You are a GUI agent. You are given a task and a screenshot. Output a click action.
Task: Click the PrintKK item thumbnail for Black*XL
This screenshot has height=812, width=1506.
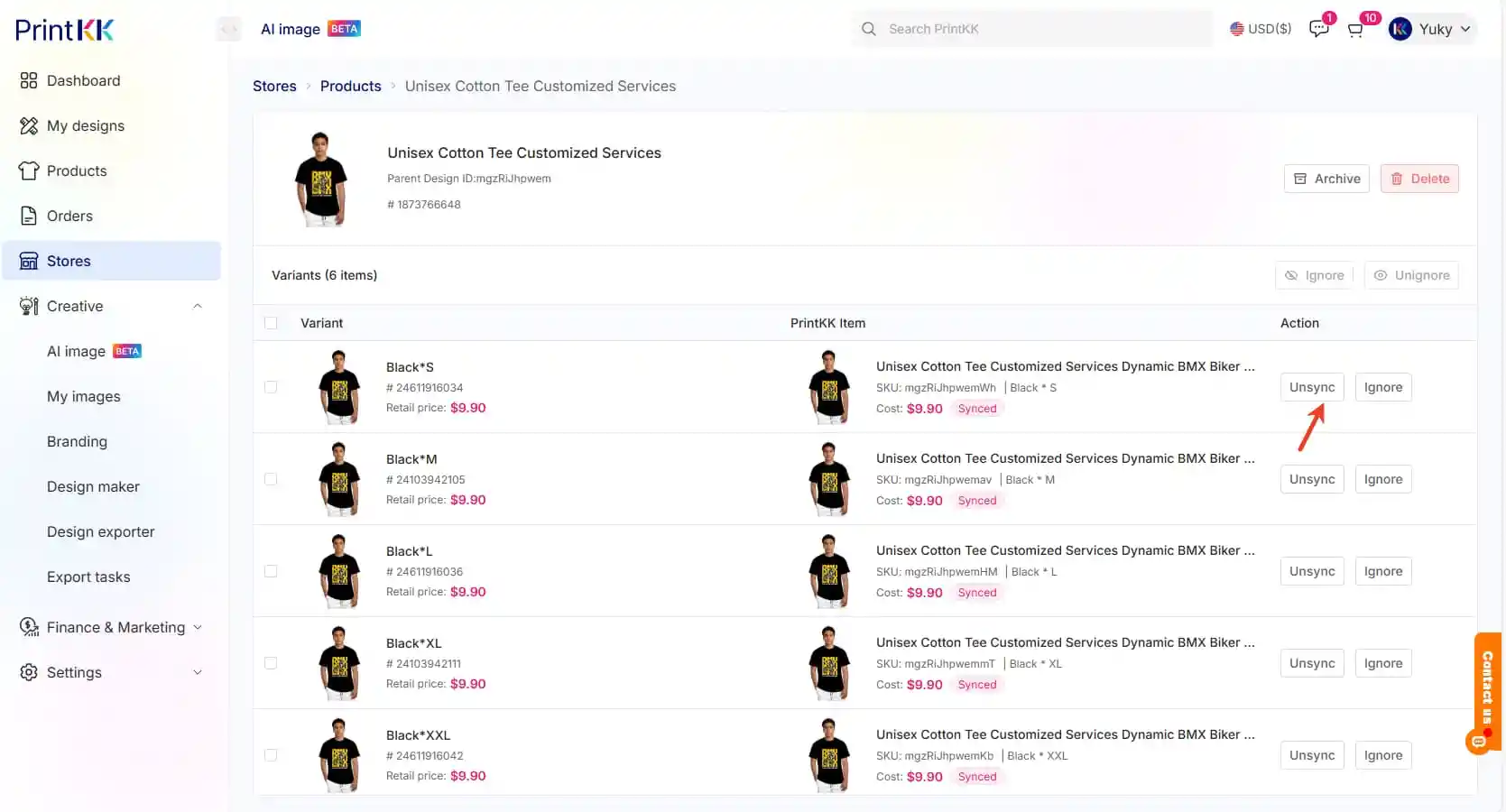(829, 663)
